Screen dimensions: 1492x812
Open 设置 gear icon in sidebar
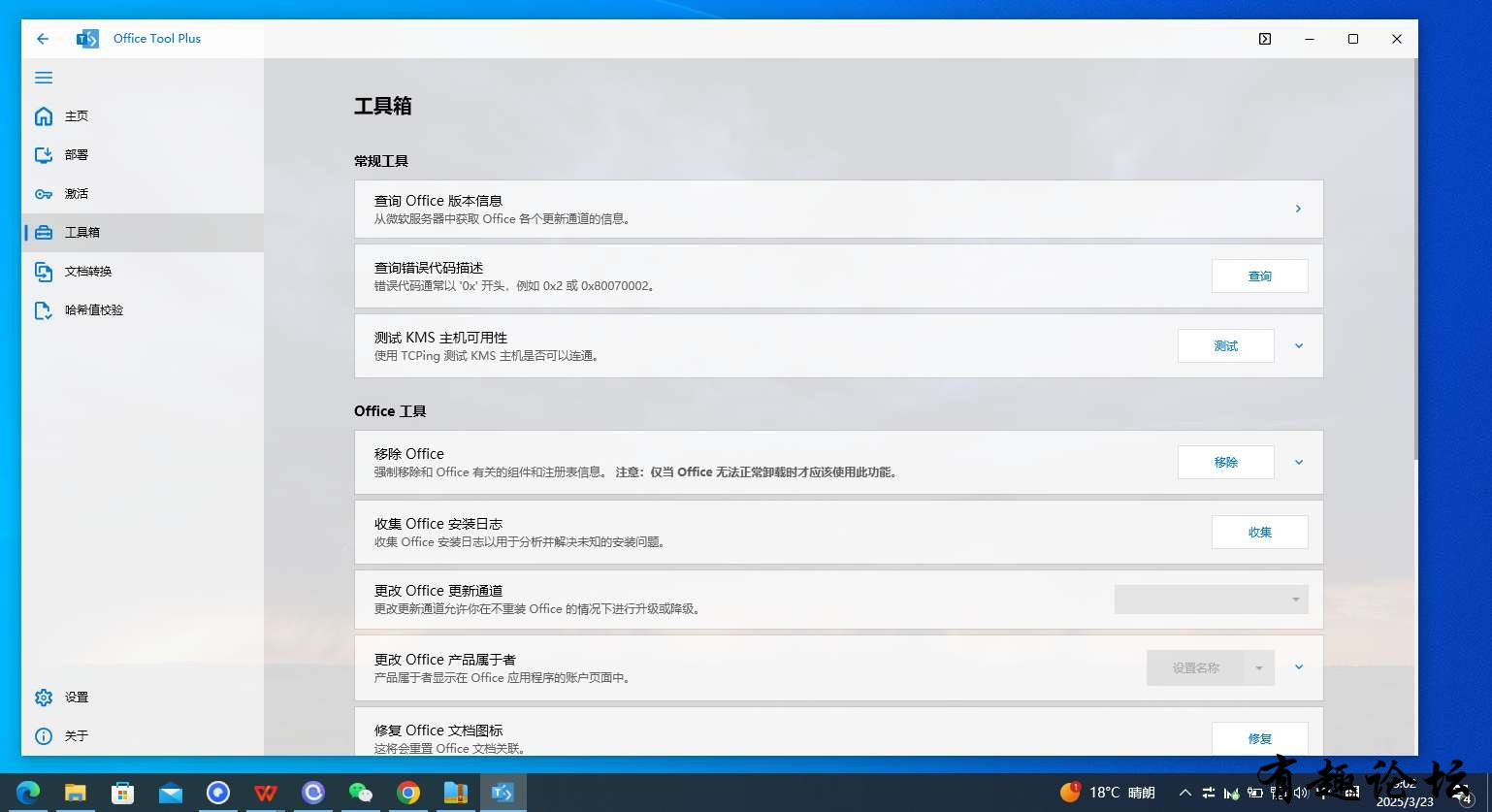point(44,698)
